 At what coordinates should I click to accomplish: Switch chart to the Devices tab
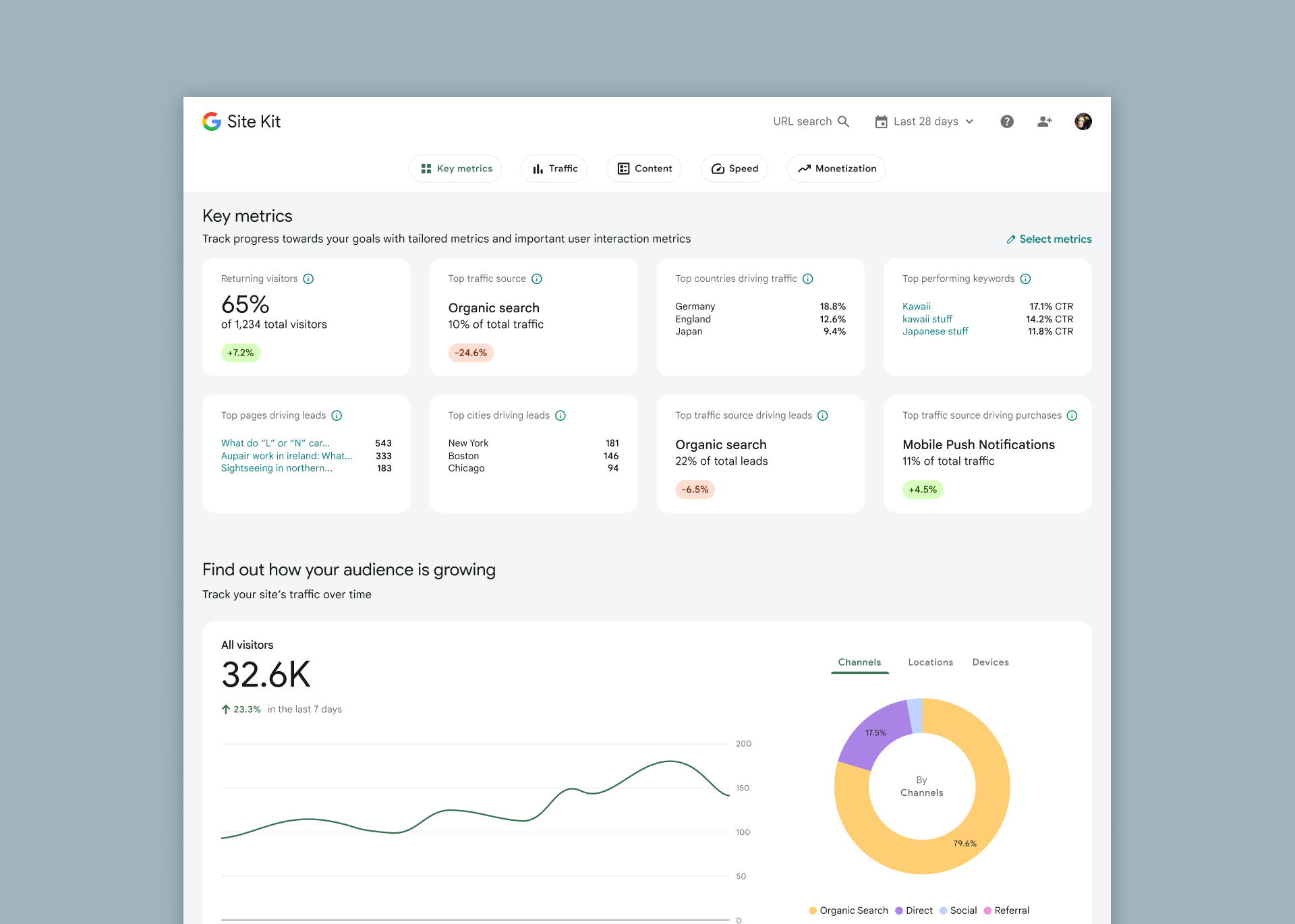990,662
